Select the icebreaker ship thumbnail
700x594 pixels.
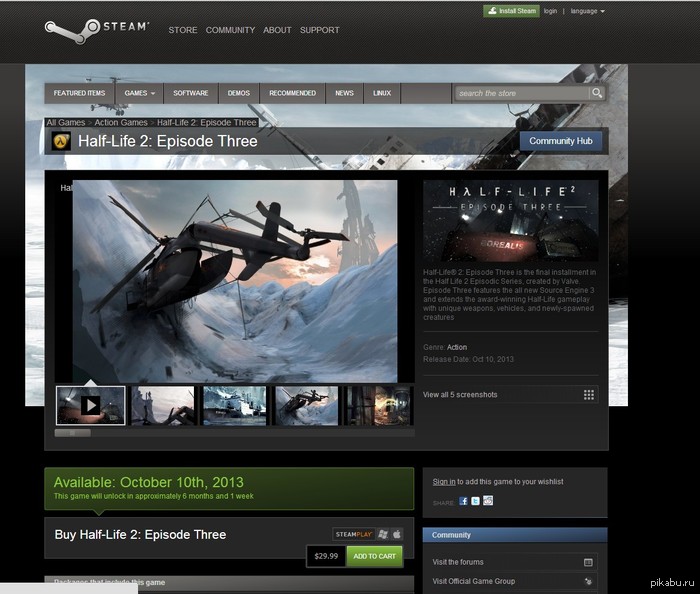click(x=235, y=406)
